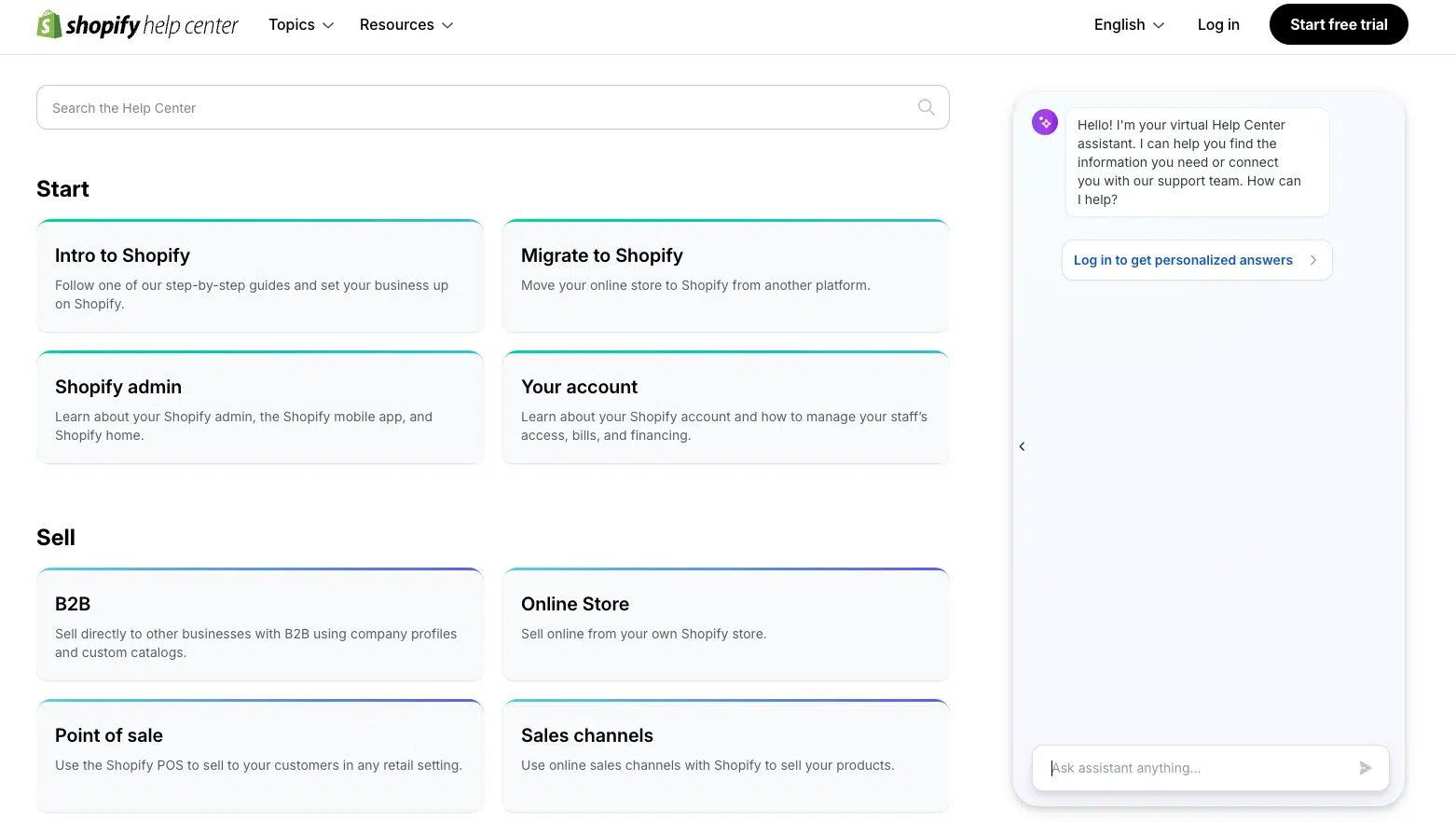The height and width of the screenshot is (822, 1456).
Task: Click Log in to get personalized answers
Action: (1197, 260)
